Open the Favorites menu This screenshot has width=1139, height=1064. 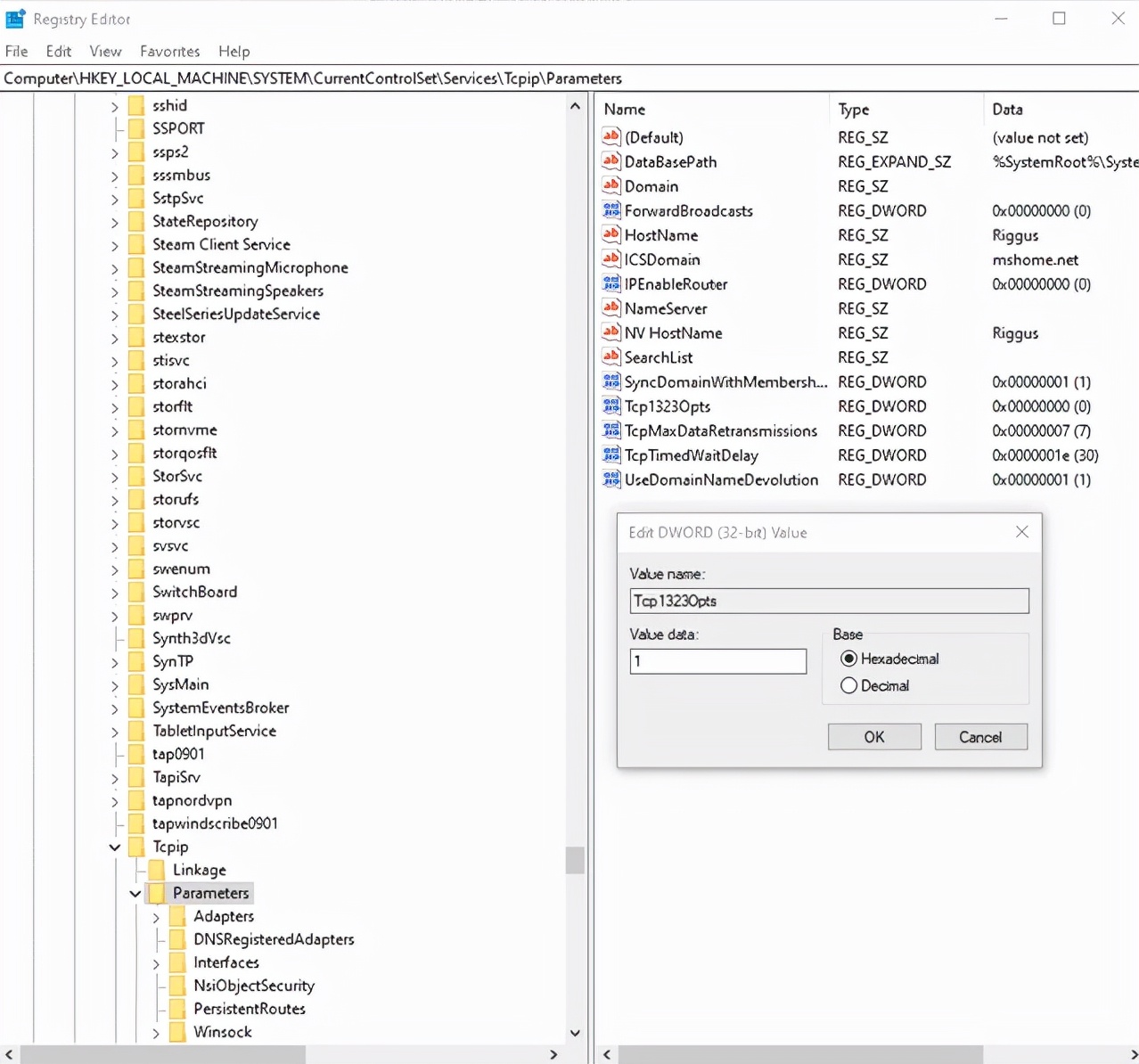point(169,51)
